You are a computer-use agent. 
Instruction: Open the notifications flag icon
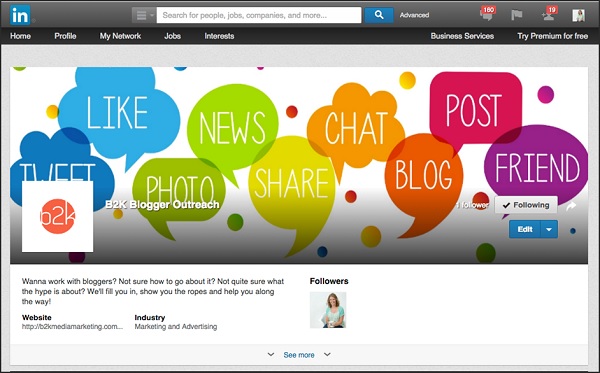pos(517,15)
